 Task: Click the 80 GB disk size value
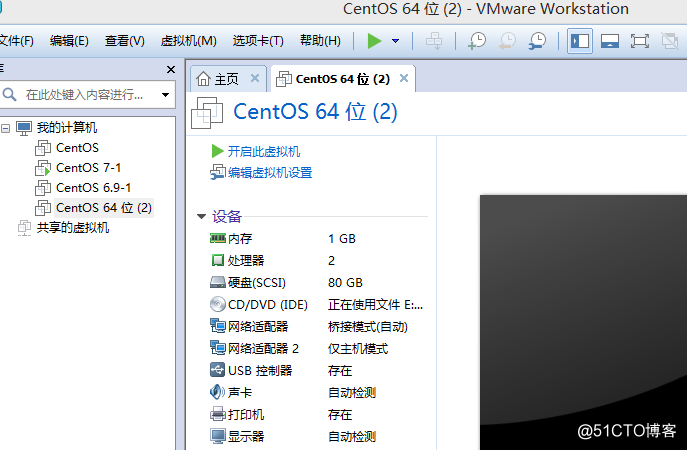click(x=345, y=283)
